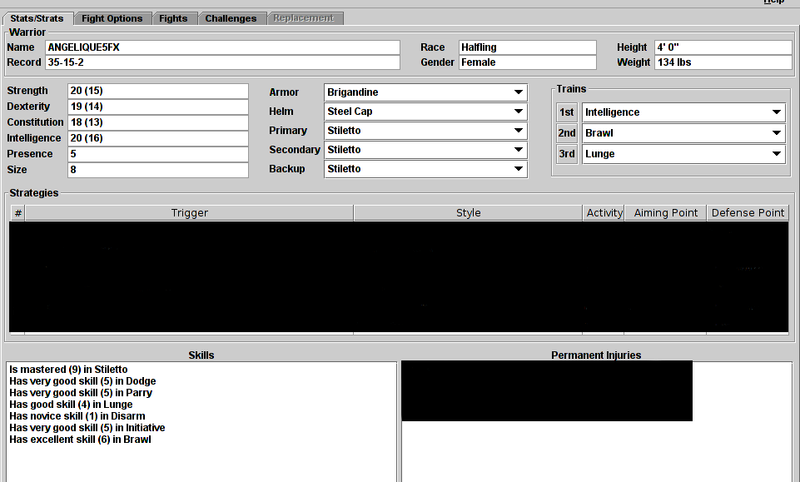The image size is (800, 482).
Task: Click the Strength field 20 (15)
Action: point(158,91)
